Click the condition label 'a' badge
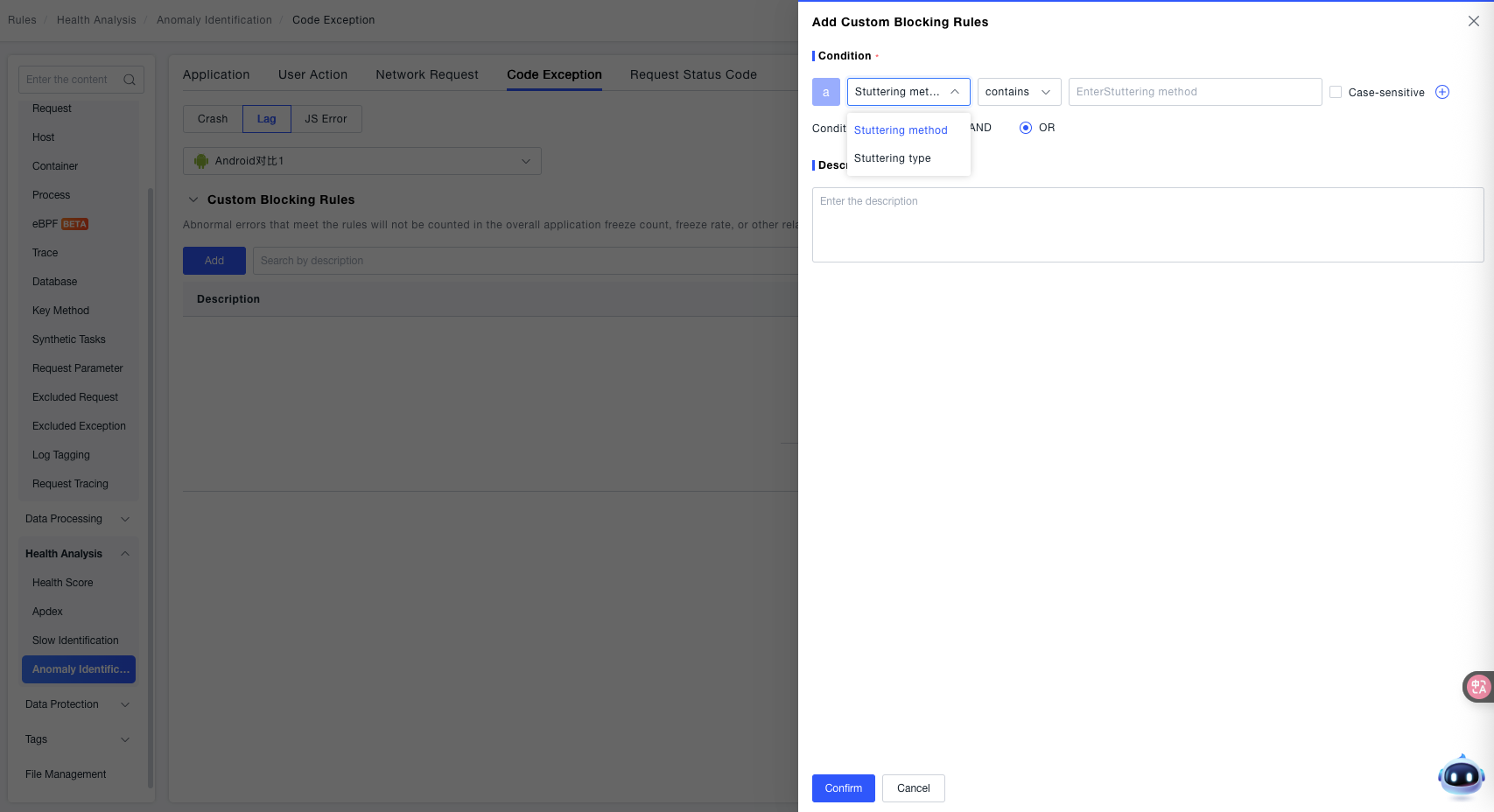Screen dimensions: 1494x812 tap(825, 92)
